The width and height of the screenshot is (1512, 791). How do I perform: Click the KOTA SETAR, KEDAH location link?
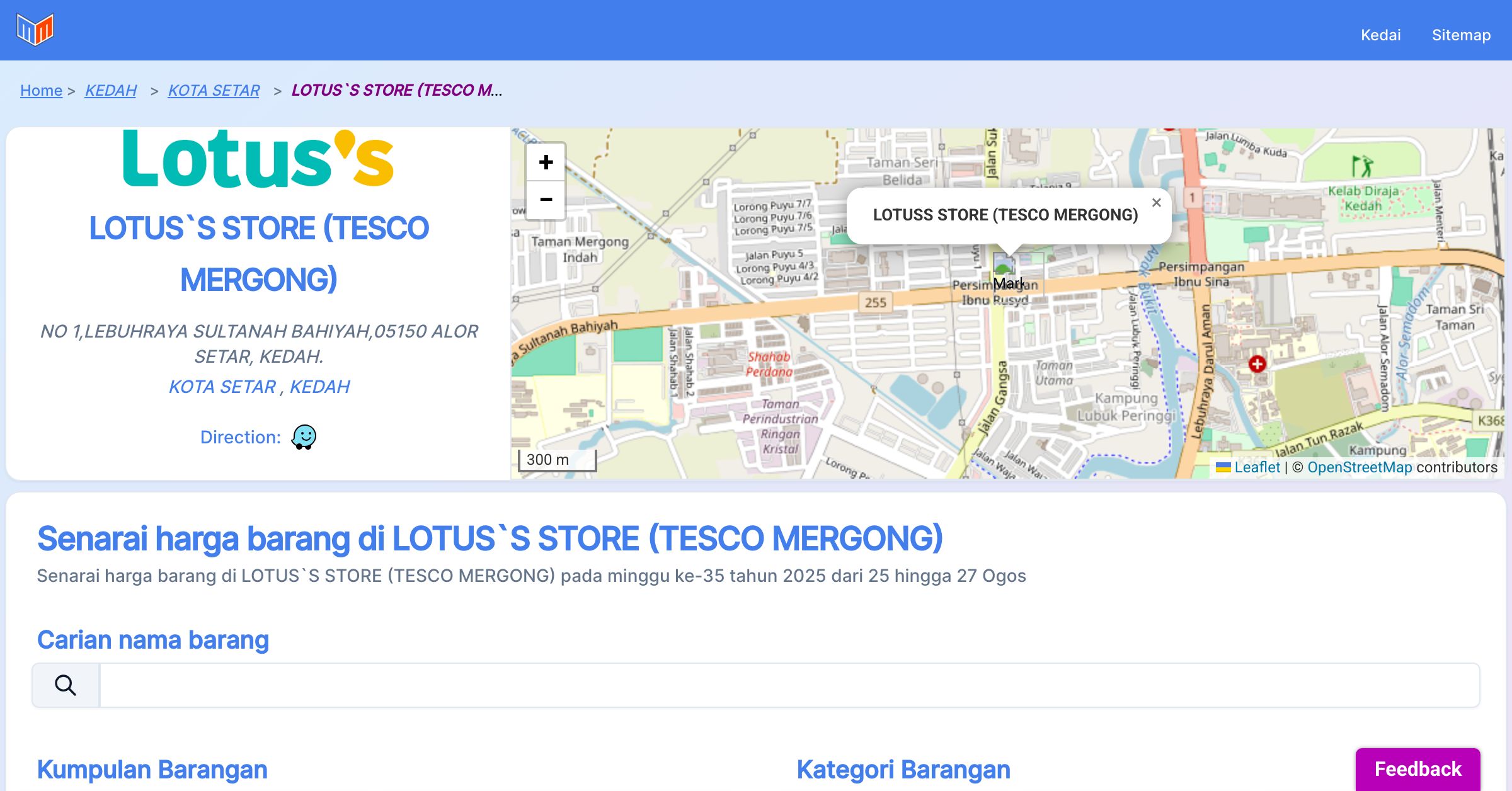259,386
